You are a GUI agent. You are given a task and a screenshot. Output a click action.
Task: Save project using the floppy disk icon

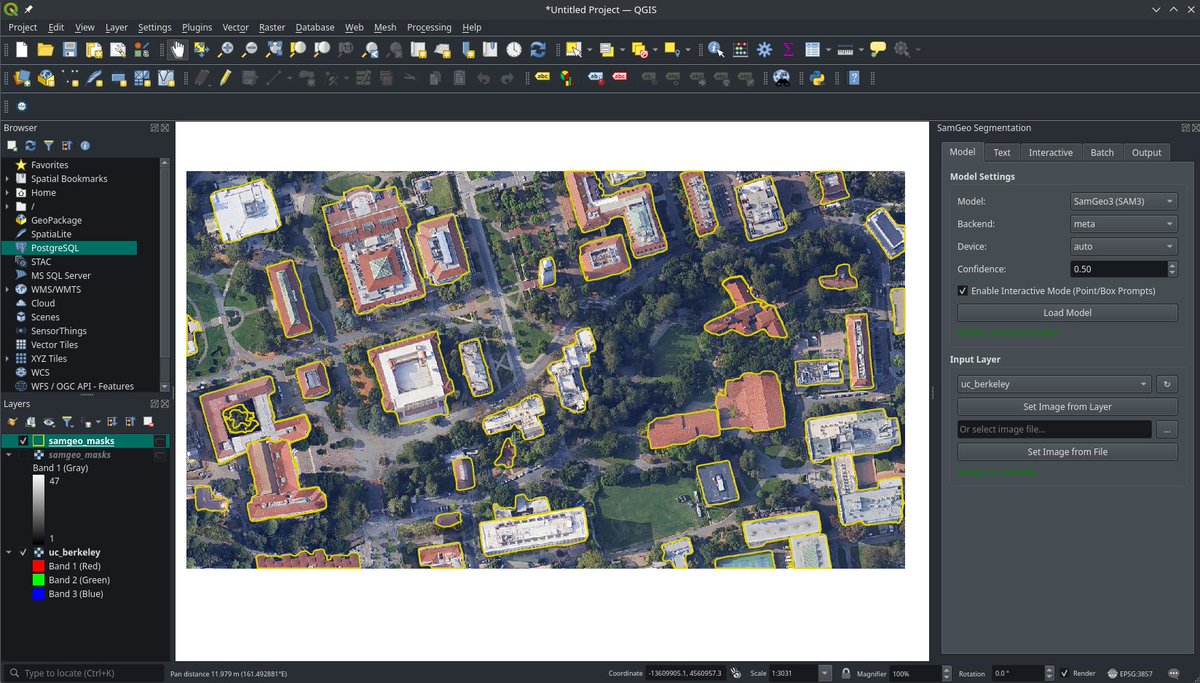click(x=70, y=49)
